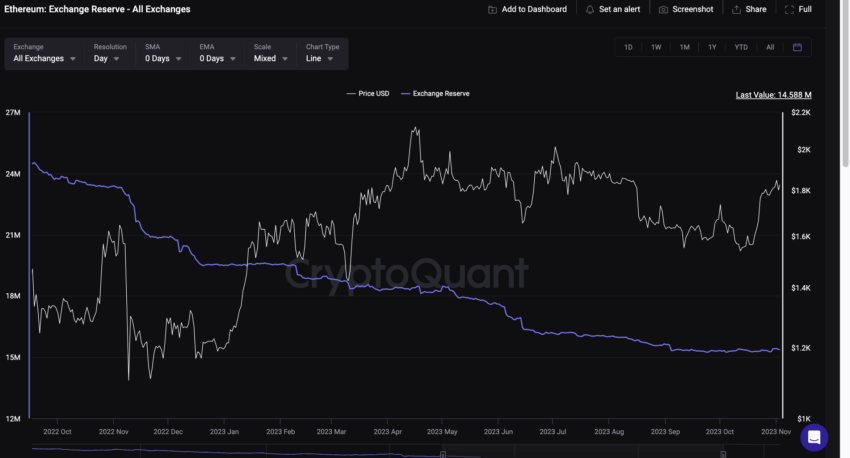Click the Add to Dashboard icon
Viewport: 850px width, 458px height.
(x=492, y=10)
